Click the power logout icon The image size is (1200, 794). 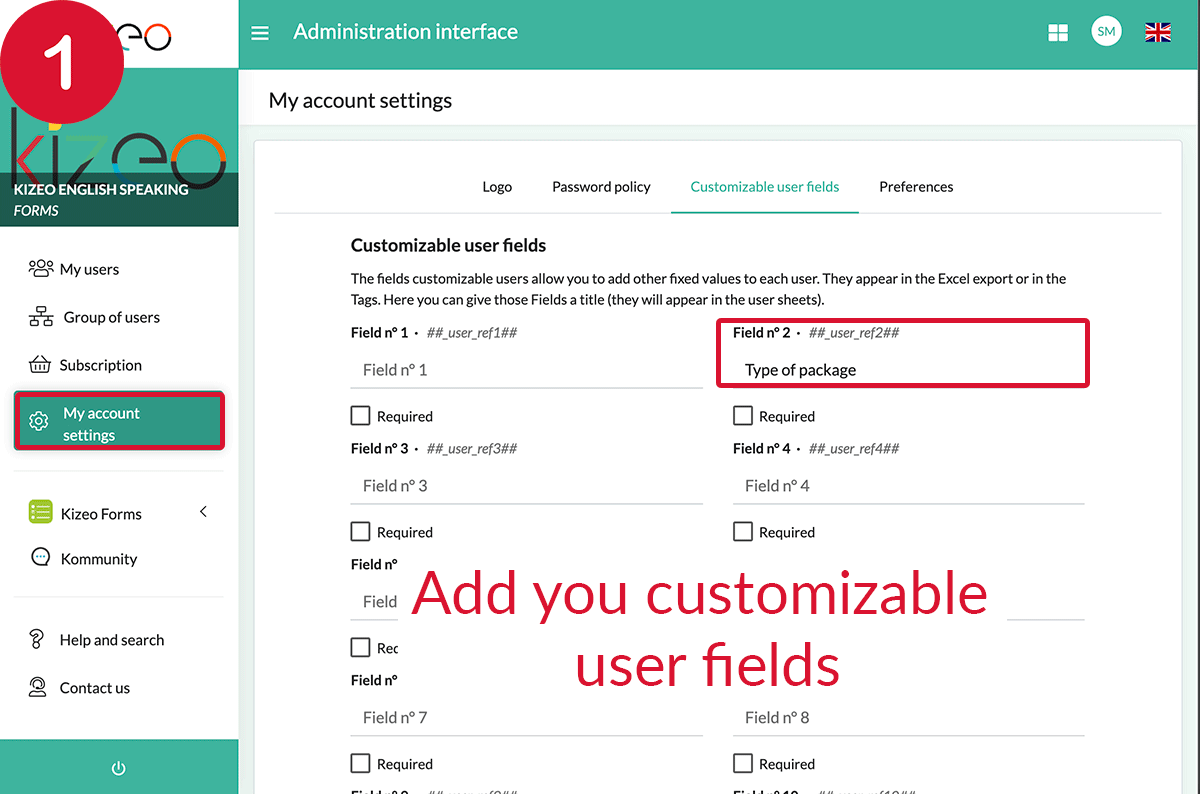[x=118, y=768]
